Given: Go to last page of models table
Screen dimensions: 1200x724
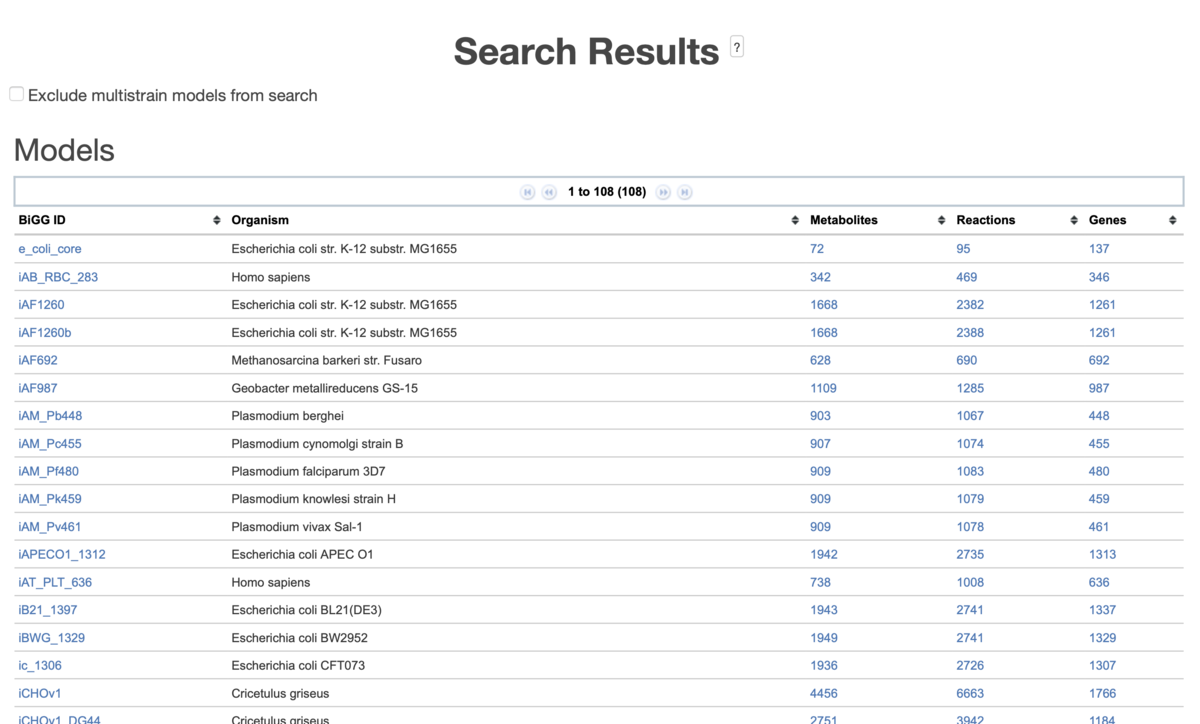Looking at the screenshot, I should coord(685,192).
